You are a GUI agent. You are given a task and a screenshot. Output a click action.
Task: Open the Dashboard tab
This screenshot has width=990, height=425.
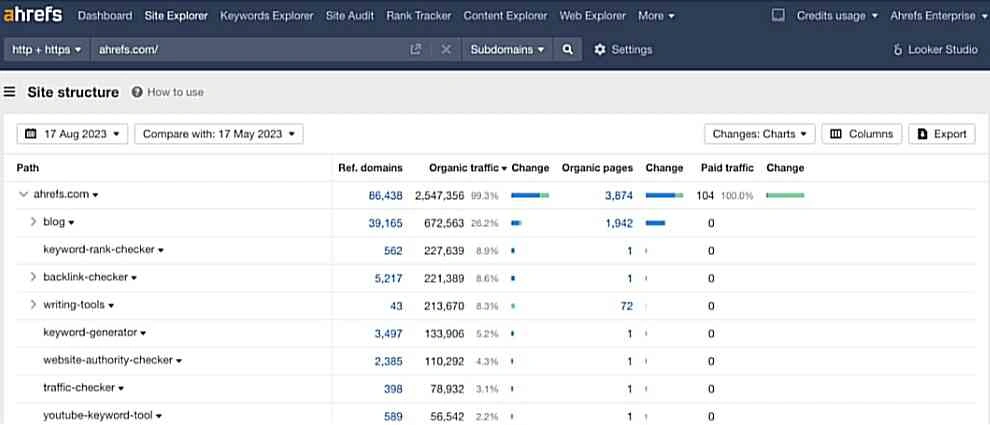(105, 16)
